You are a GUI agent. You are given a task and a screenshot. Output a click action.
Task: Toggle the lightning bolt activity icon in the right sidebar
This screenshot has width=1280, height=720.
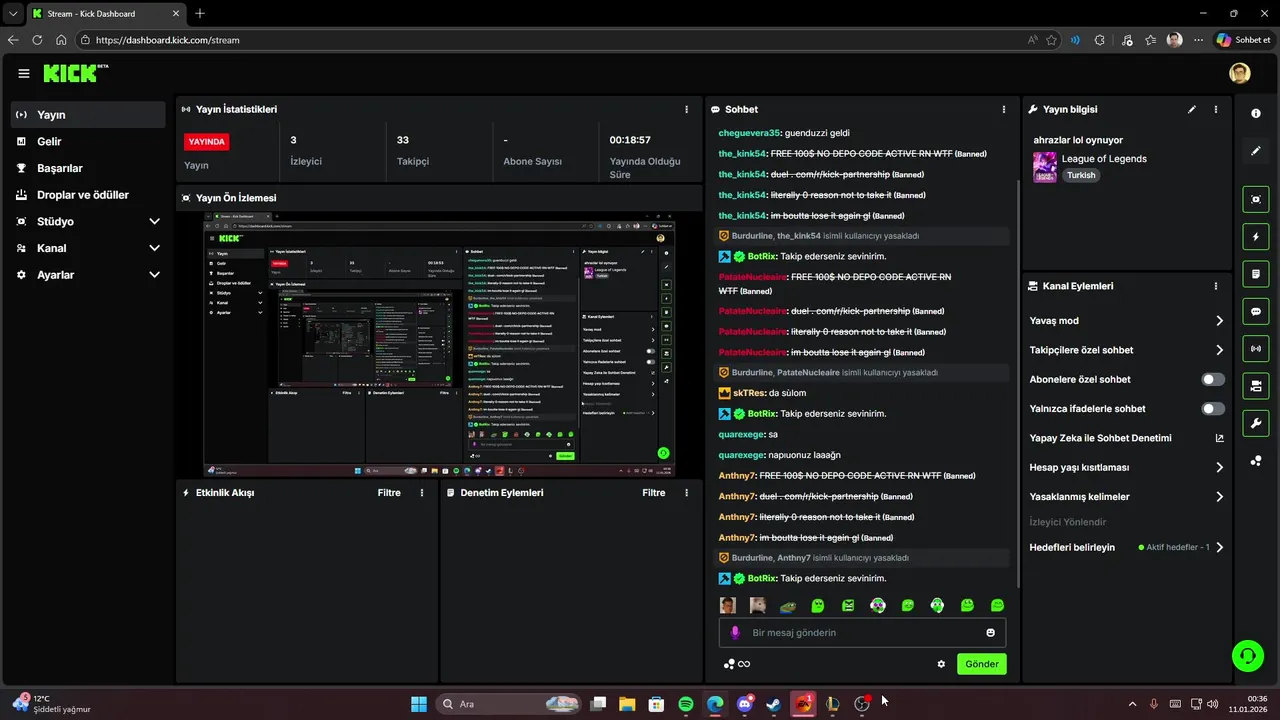1256,236
